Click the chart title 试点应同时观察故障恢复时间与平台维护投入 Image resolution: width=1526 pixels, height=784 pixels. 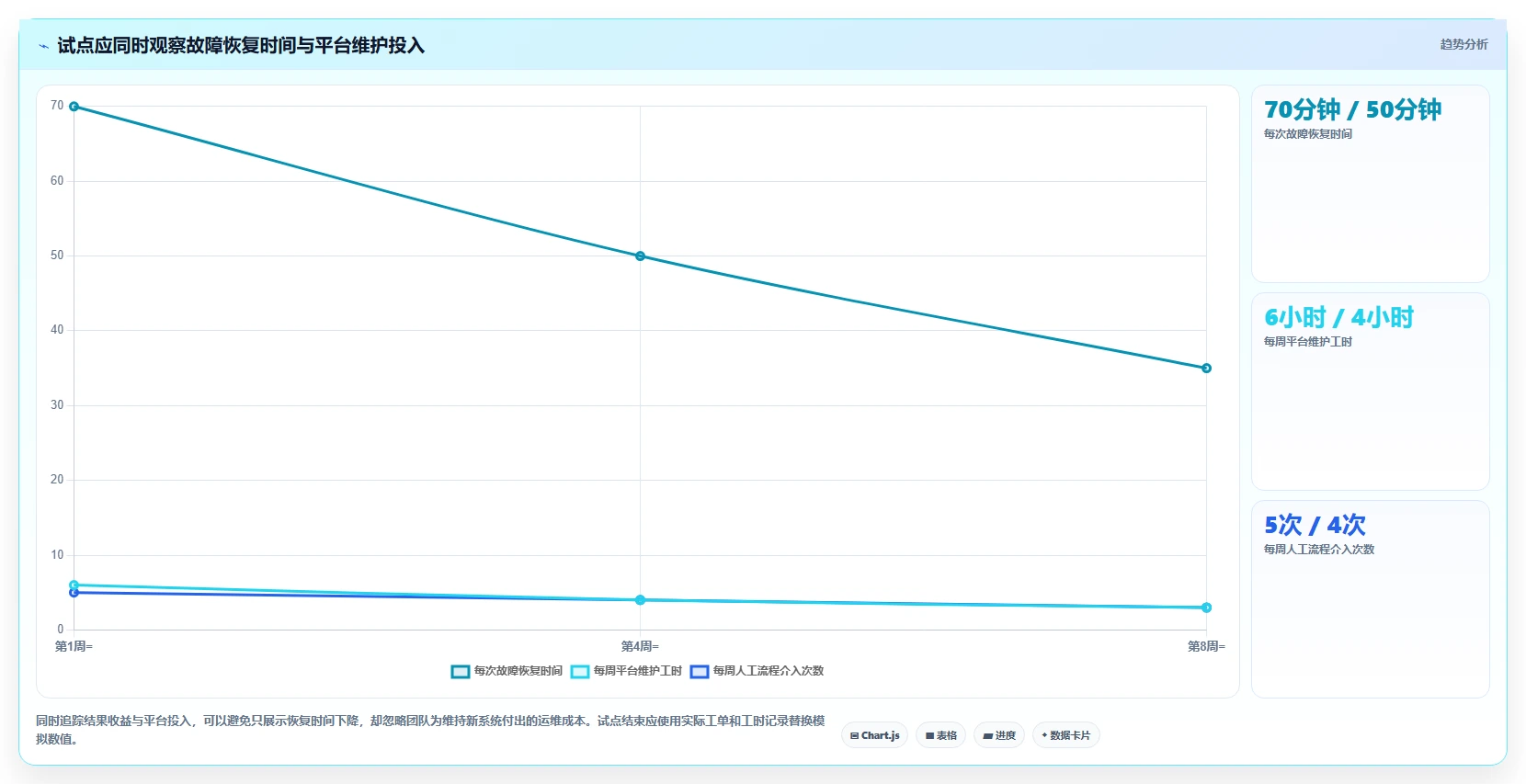pyautogui.click(x=241, y=46)
